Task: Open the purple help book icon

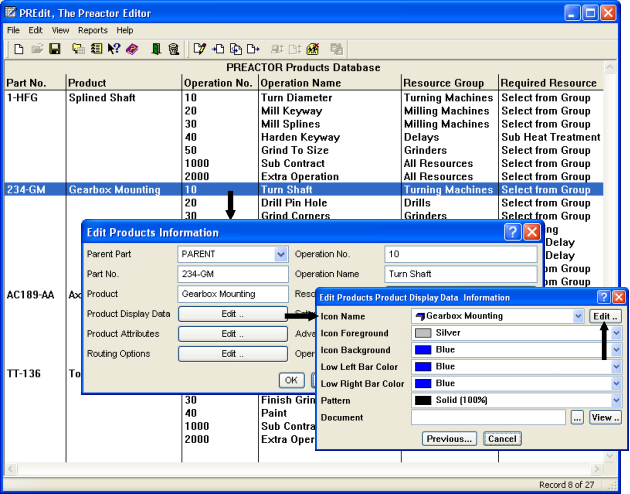Action: [132, 49]
